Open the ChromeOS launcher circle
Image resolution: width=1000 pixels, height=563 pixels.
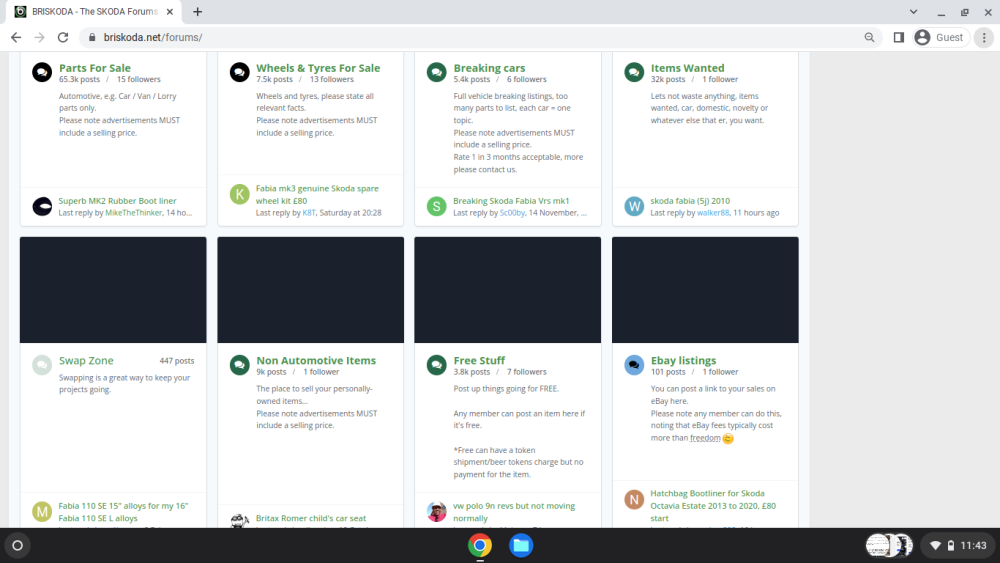point(17,545)
